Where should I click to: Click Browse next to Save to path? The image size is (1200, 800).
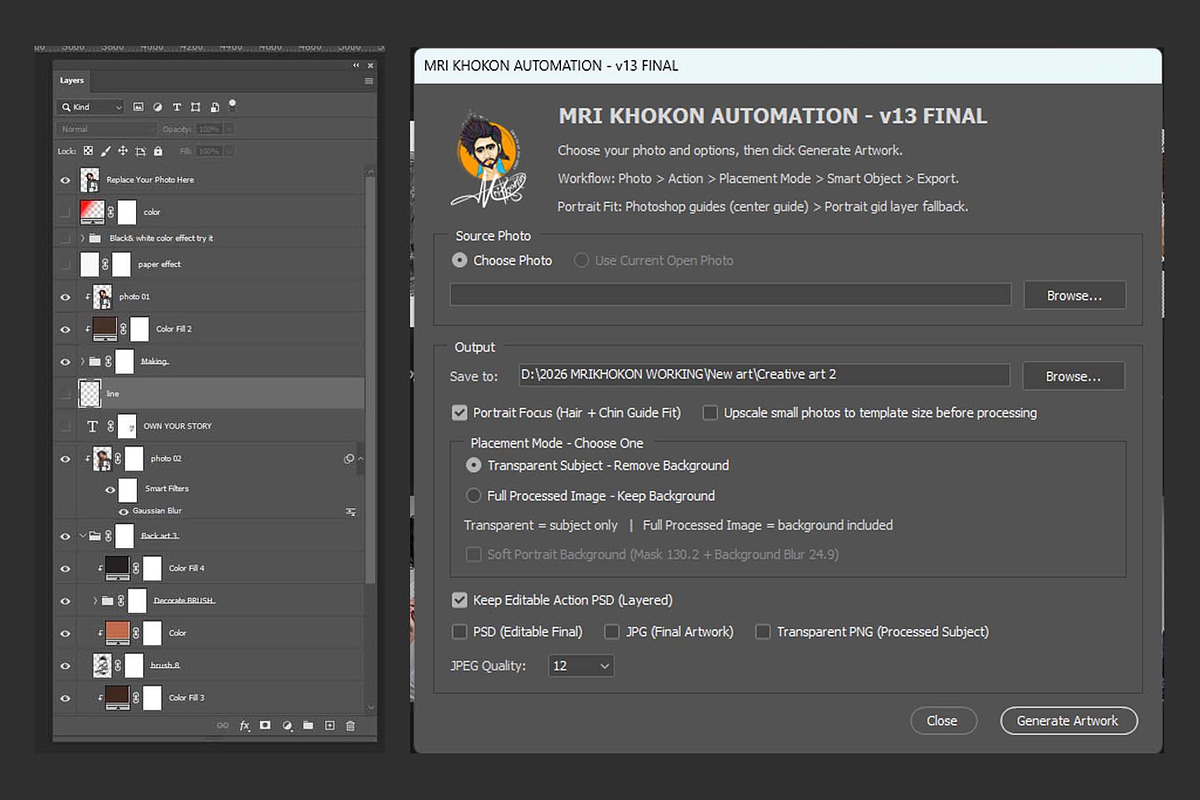(1073, 376)
